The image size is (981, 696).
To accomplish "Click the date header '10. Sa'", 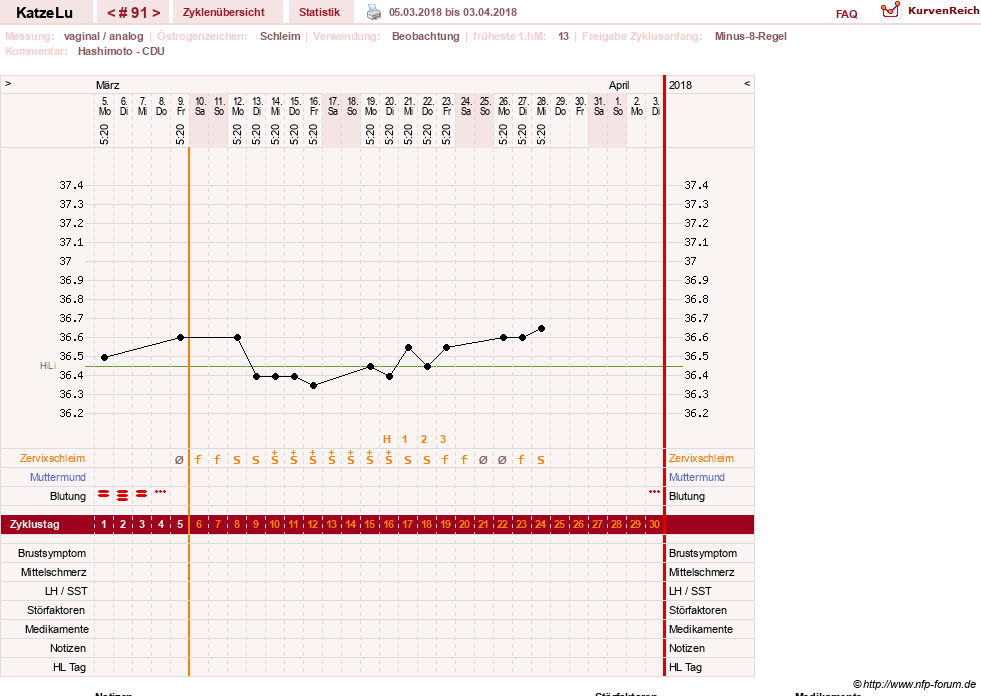I will pyautogui.click(x=200, y=106).
